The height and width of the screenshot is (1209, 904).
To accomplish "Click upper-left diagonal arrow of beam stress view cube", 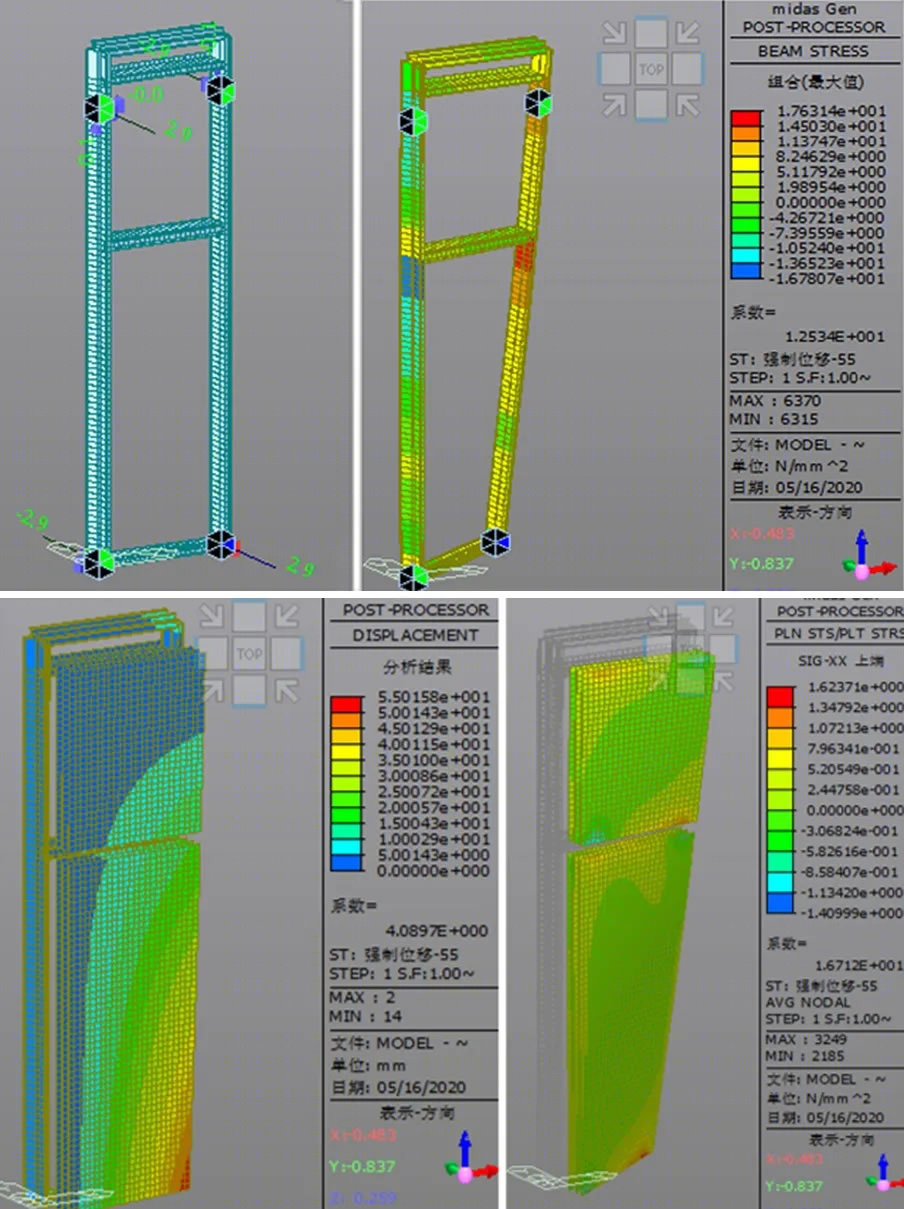I will pyautogui.click(x=615, y=35).
